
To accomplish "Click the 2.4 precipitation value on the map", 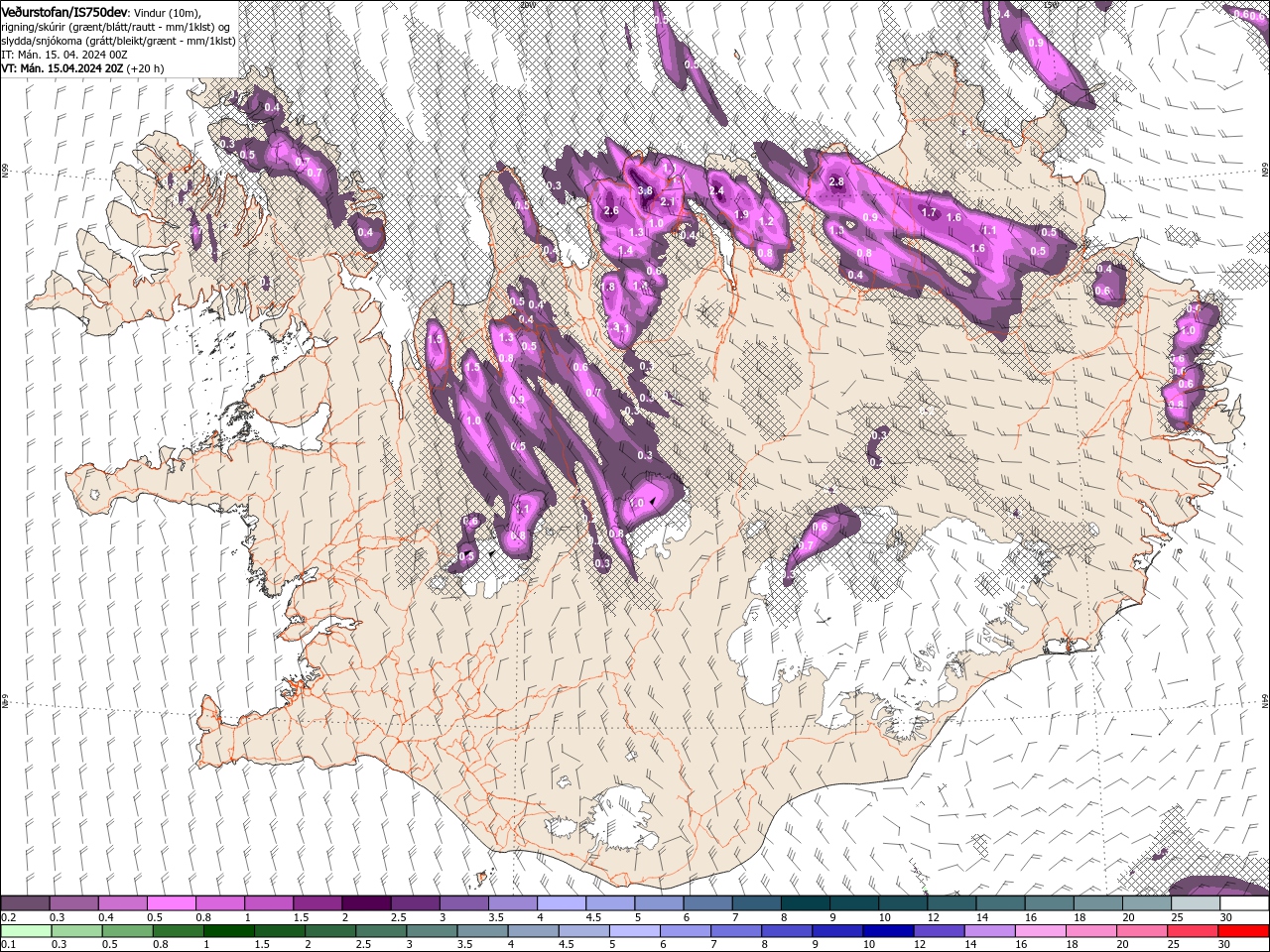I will pos(717,190).
